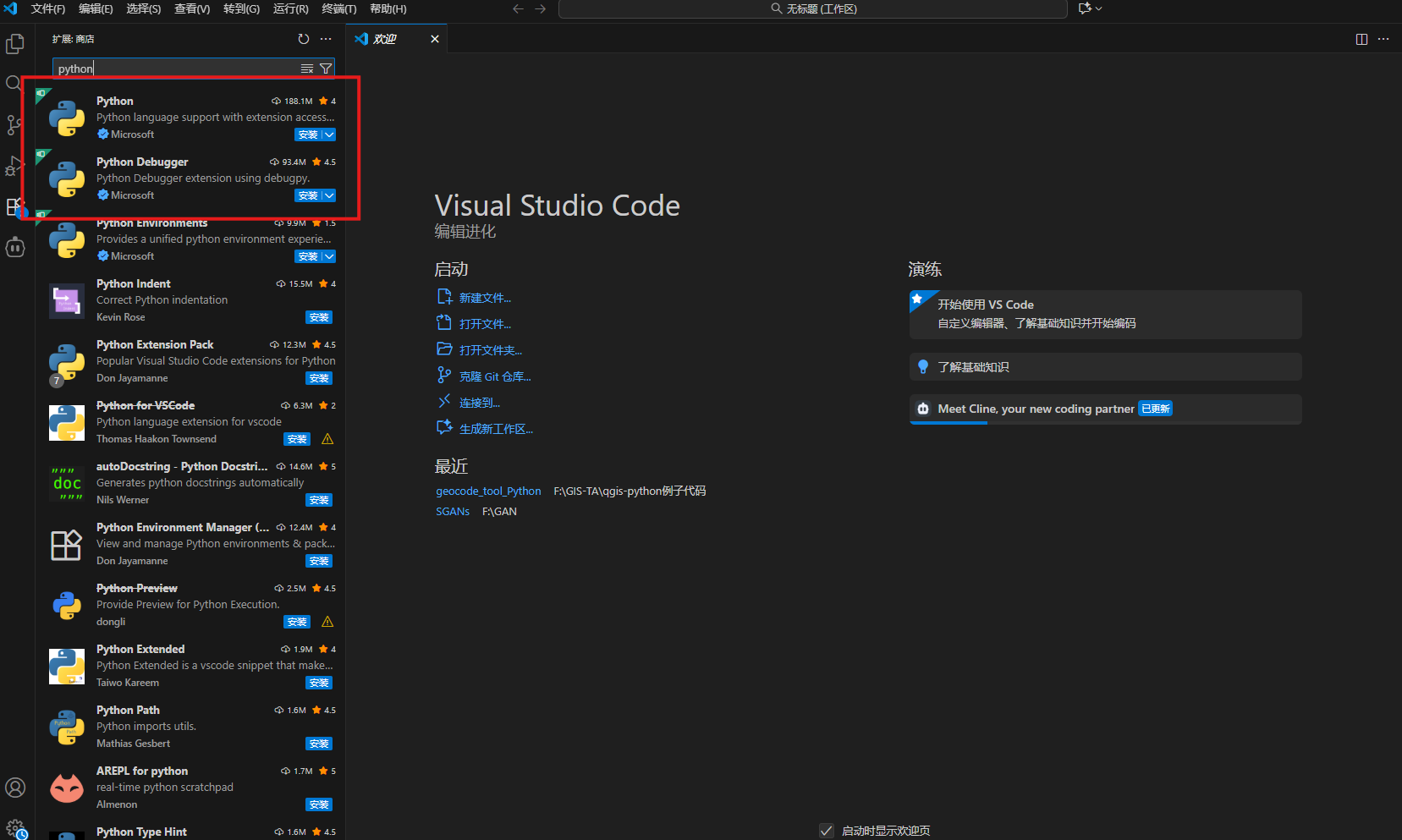Install the Python Debugger extension

308,195
